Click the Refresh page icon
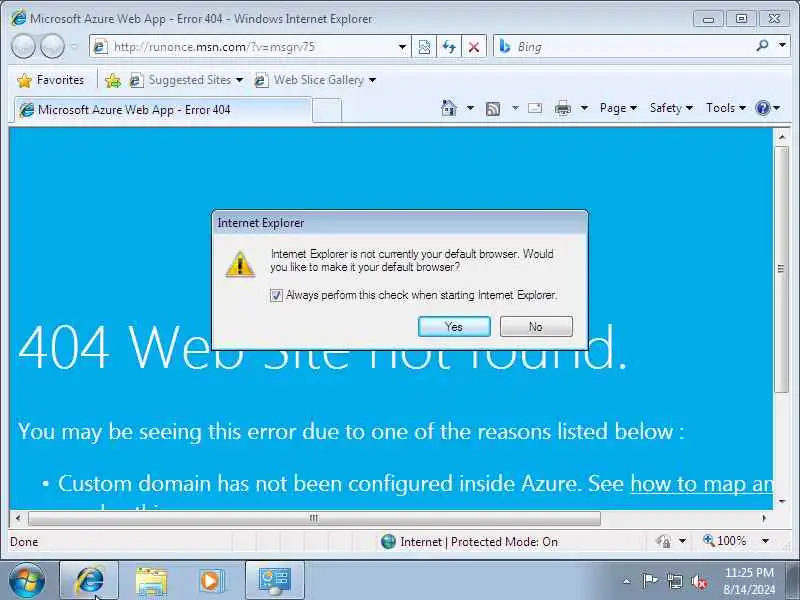 449,47
